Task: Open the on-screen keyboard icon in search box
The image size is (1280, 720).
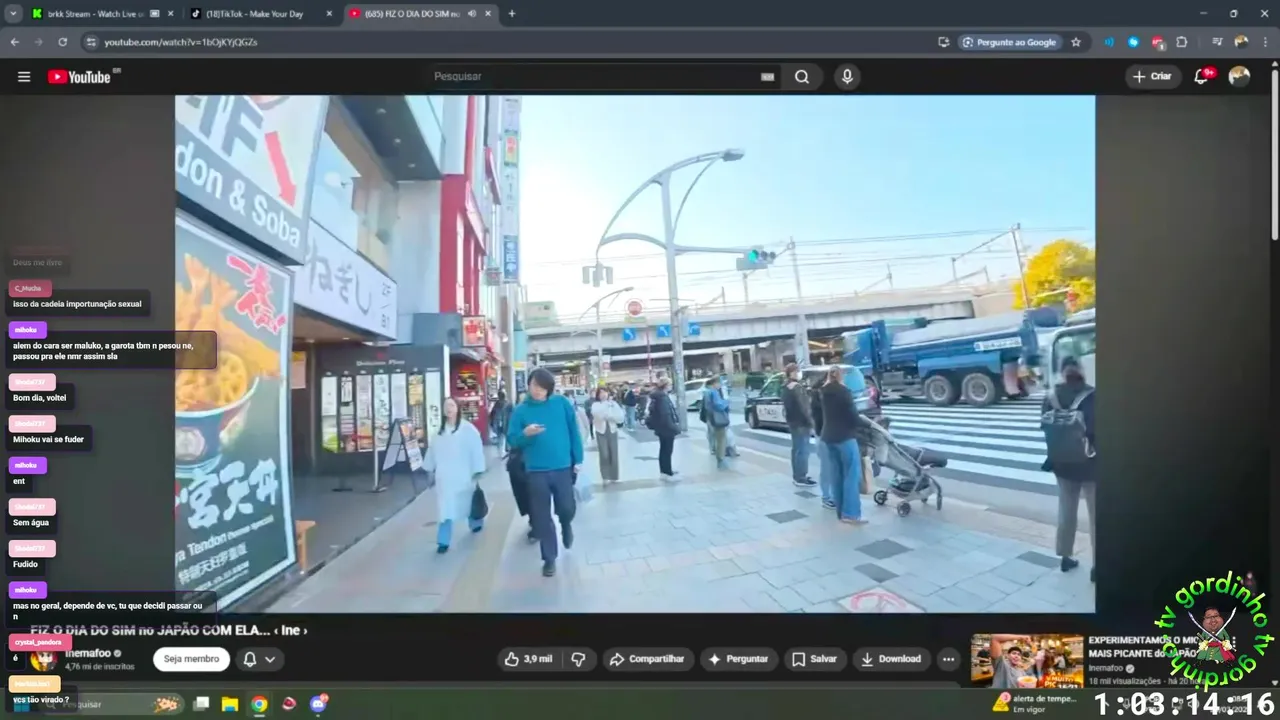Action: click(x=767, y=77)
